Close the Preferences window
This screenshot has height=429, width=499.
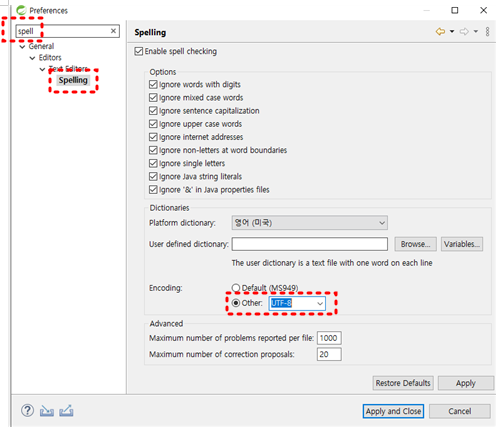[483, 10]
